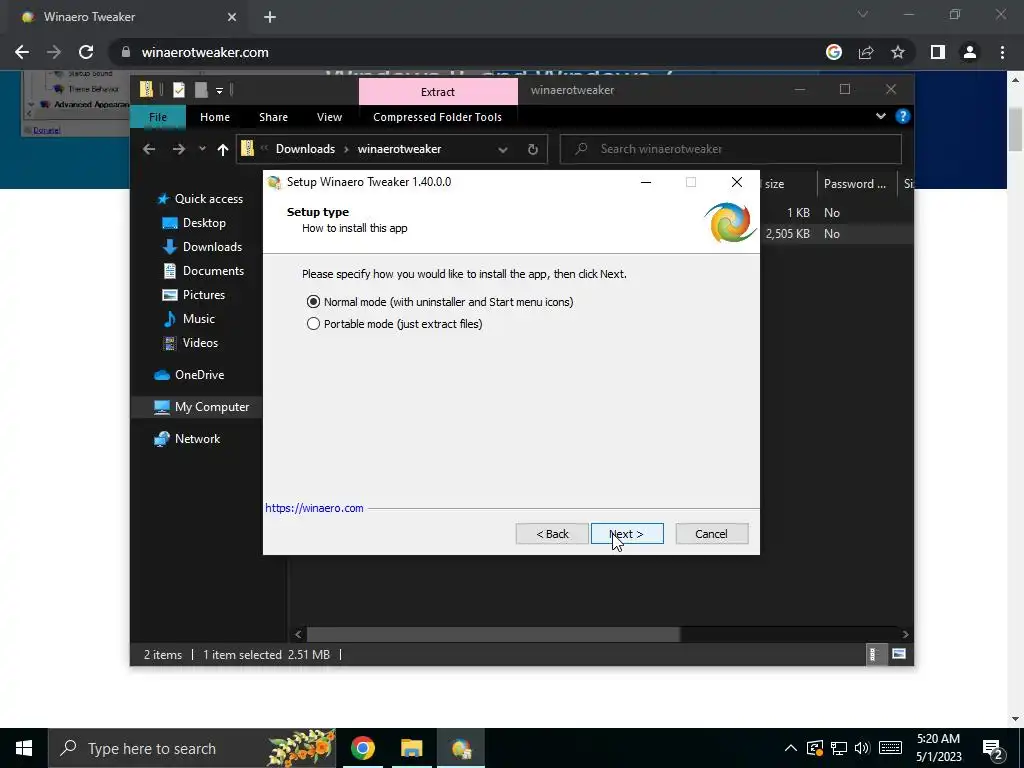Sort by Password protected column header
The height and width of the screenshot is (768, 1024).
tap(856, 184)
